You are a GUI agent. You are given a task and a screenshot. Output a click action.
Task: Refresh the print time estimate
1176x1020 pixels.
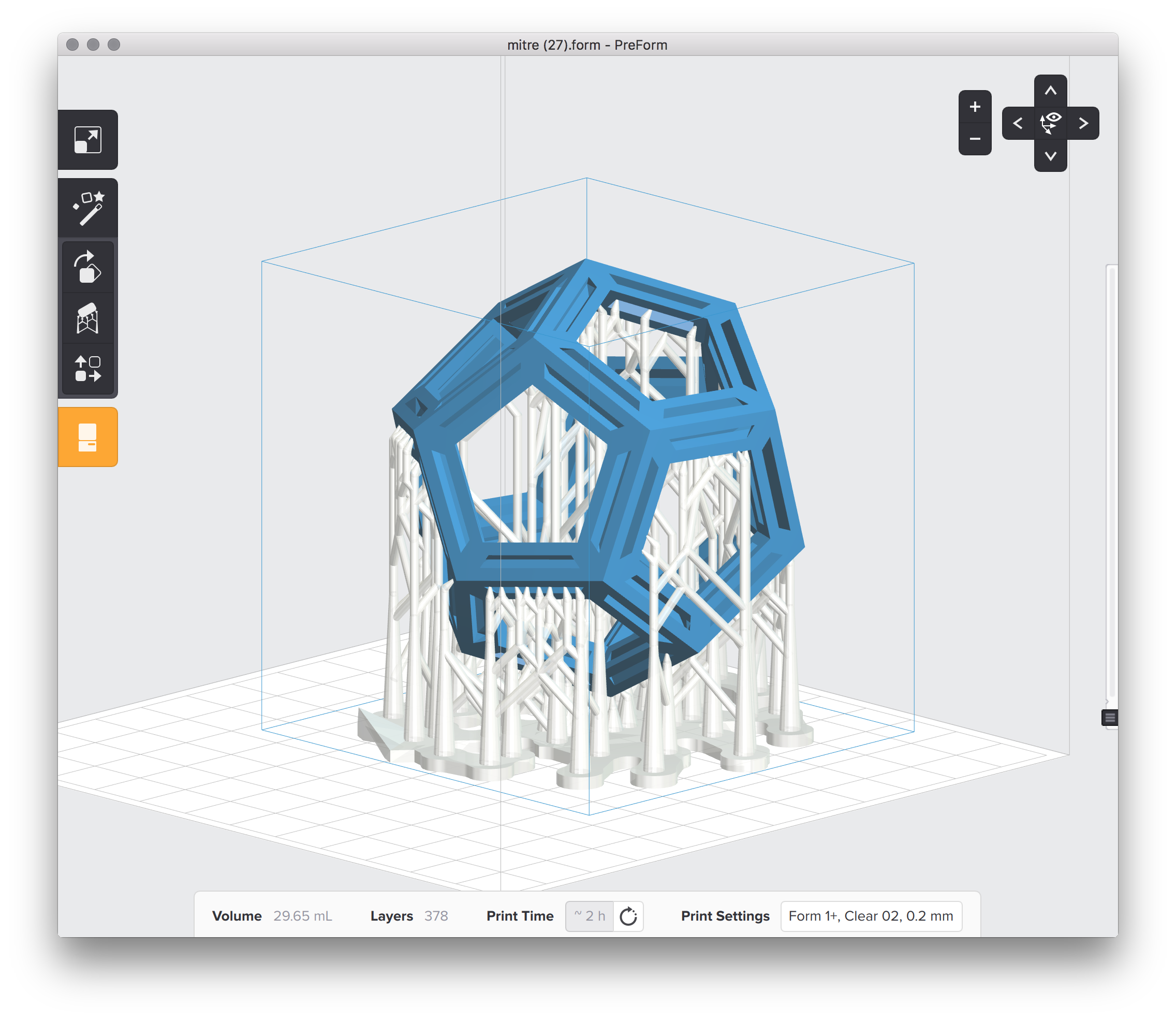tap(628, 916)
